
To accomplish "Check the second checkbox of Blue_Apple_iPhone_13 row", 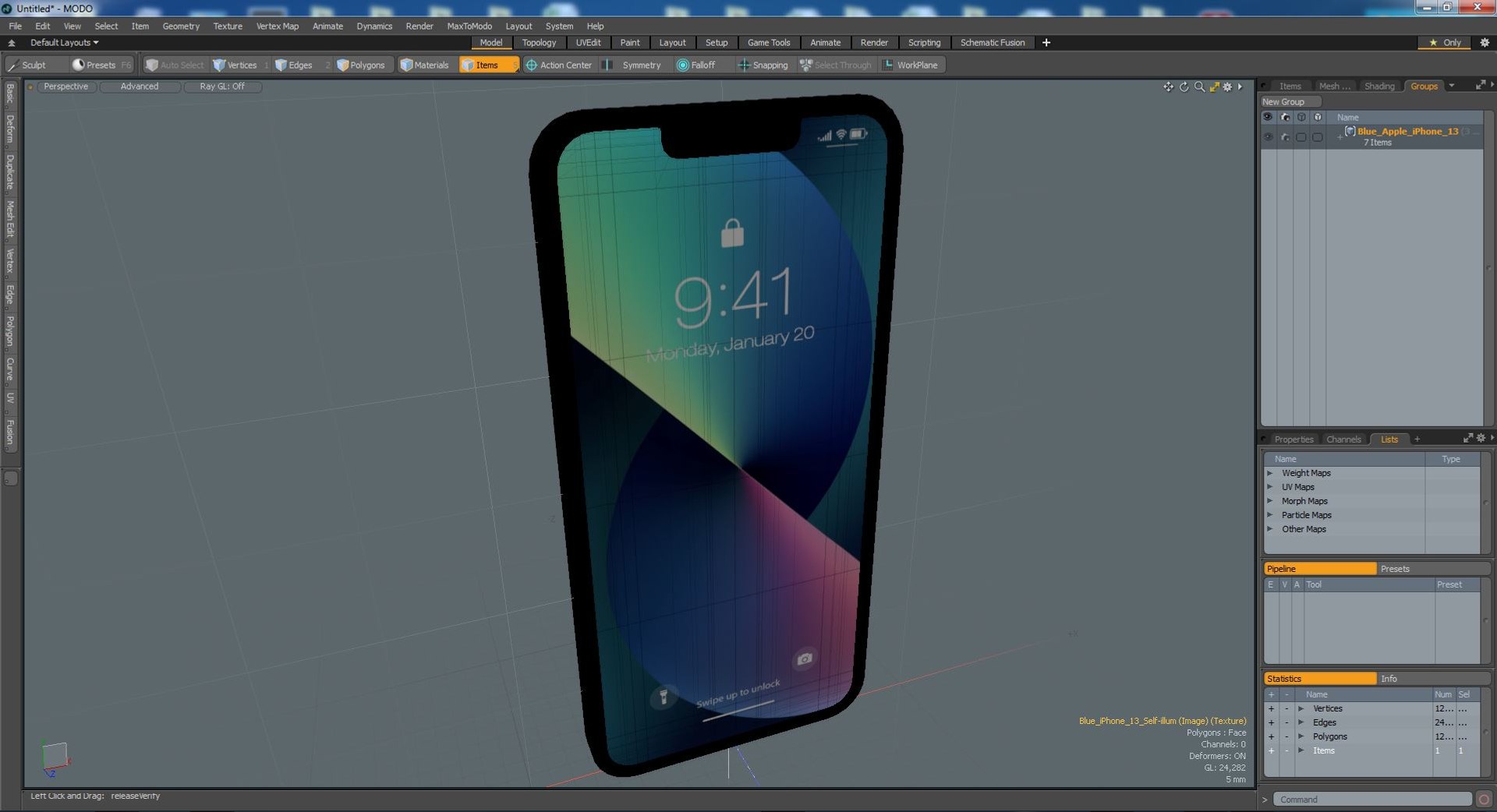I will [1318, 137].
